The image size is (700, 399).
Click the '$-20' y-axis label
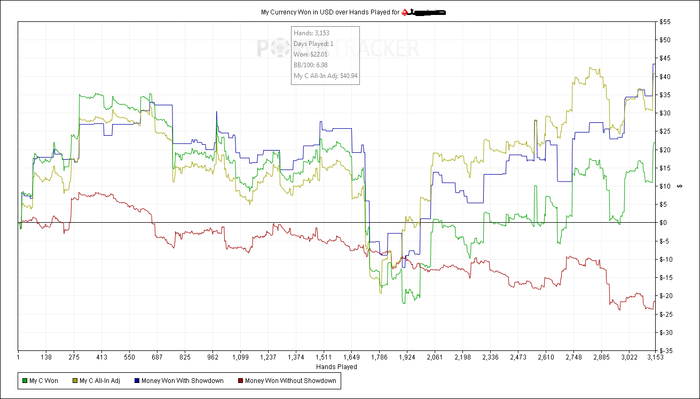pyautogui.click(x=665, y=296)
